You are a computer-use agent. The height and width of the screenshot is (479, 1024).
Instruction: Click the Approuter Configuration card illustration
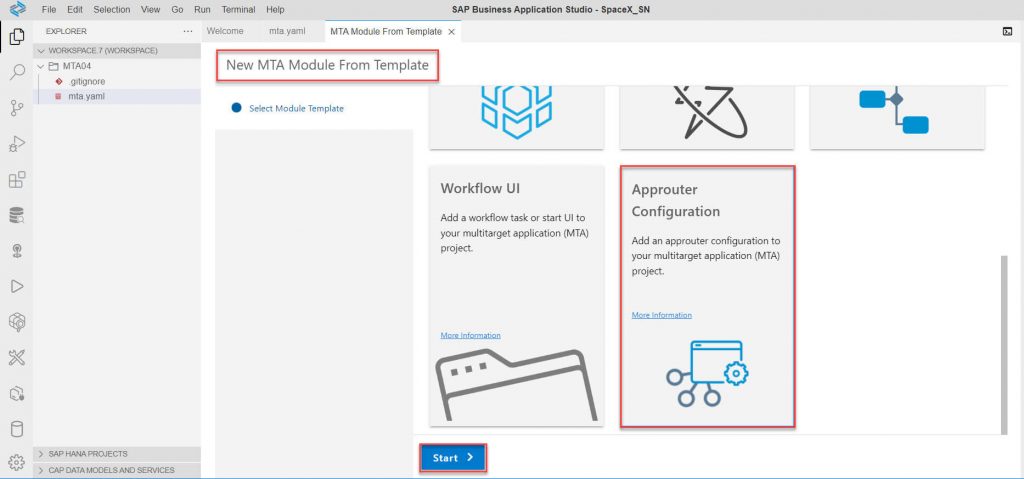(707, 374)
